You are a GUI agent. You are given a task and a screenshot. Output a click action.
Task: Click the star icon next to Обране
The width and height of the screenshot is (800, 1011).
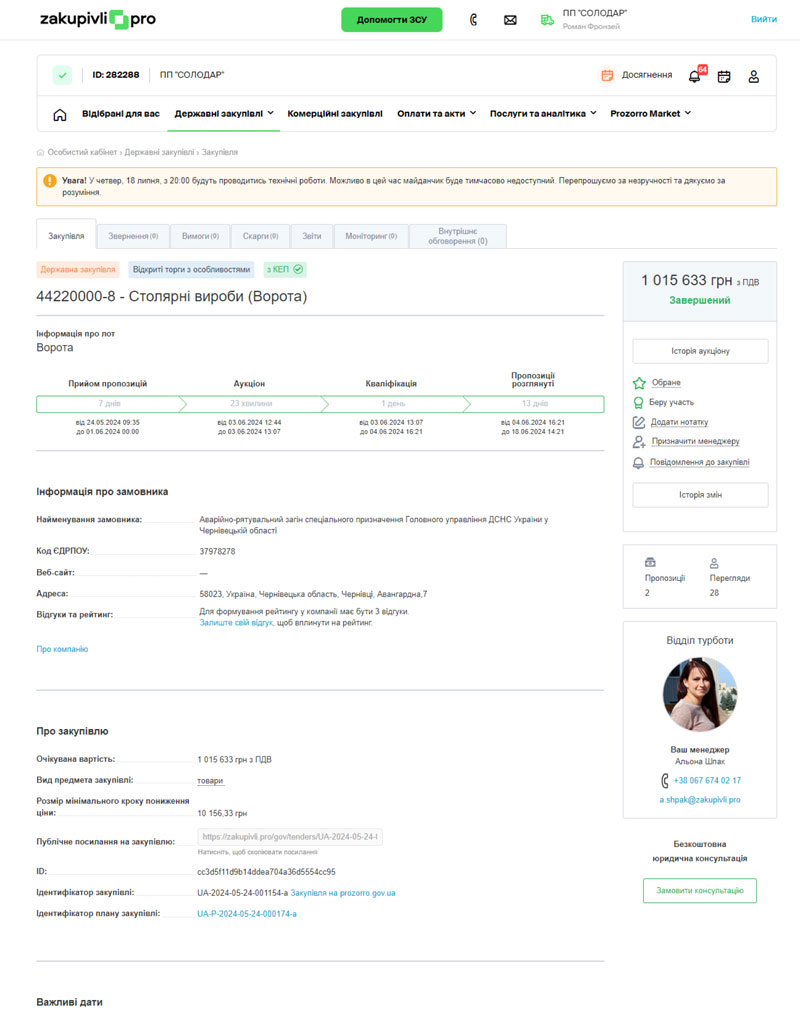639,383
